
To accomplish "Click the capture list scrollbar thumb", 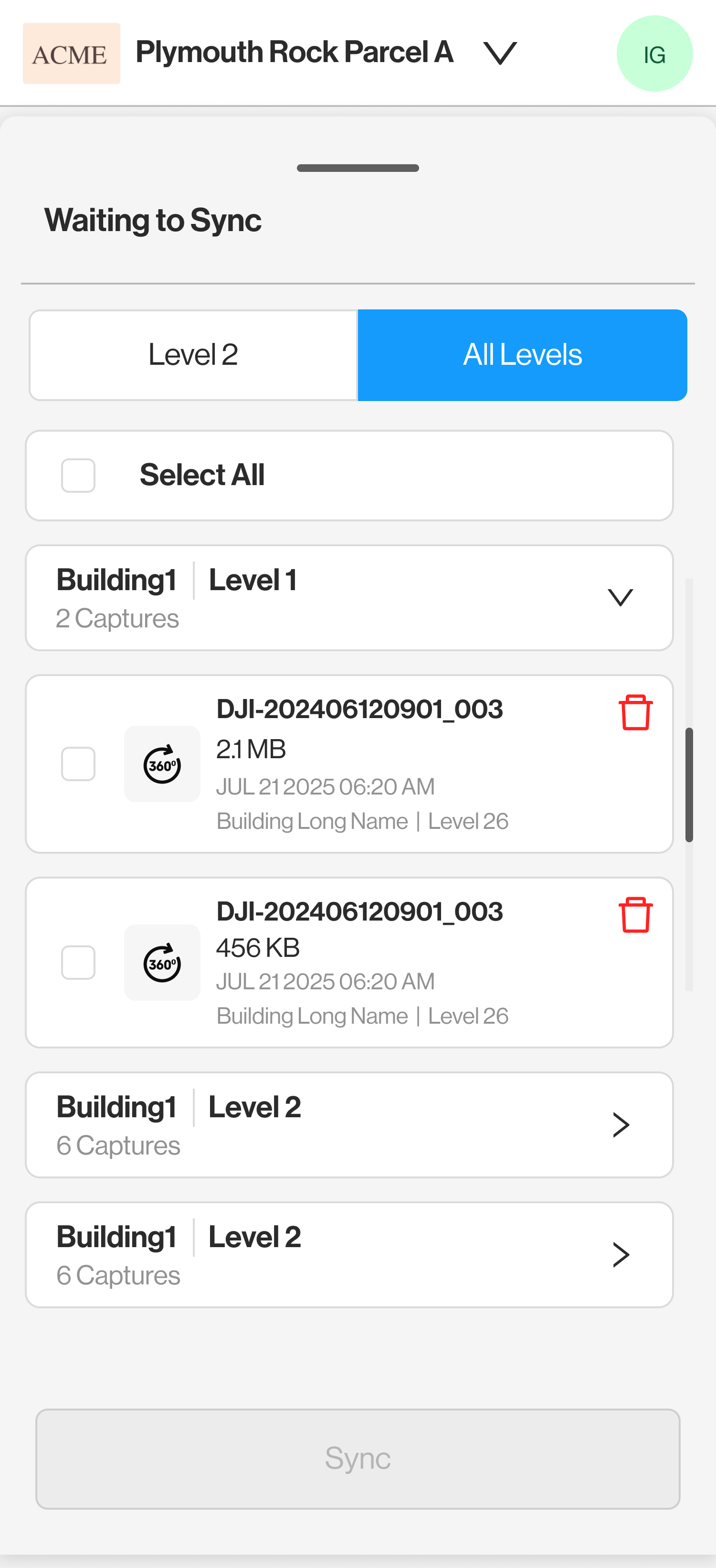I will (x=689, y=784).
